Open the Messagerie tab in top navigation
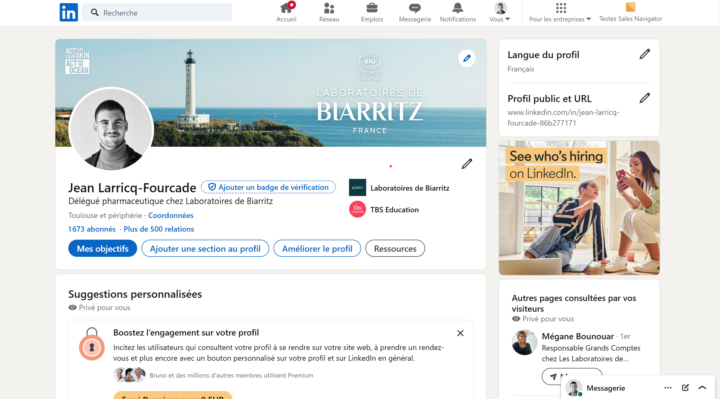The image size is (720, 399). (415, 12)
